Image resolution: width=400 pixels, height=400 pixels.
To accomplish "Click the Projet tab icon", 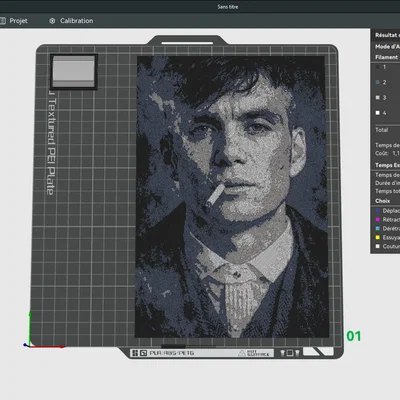I will 3,21.
